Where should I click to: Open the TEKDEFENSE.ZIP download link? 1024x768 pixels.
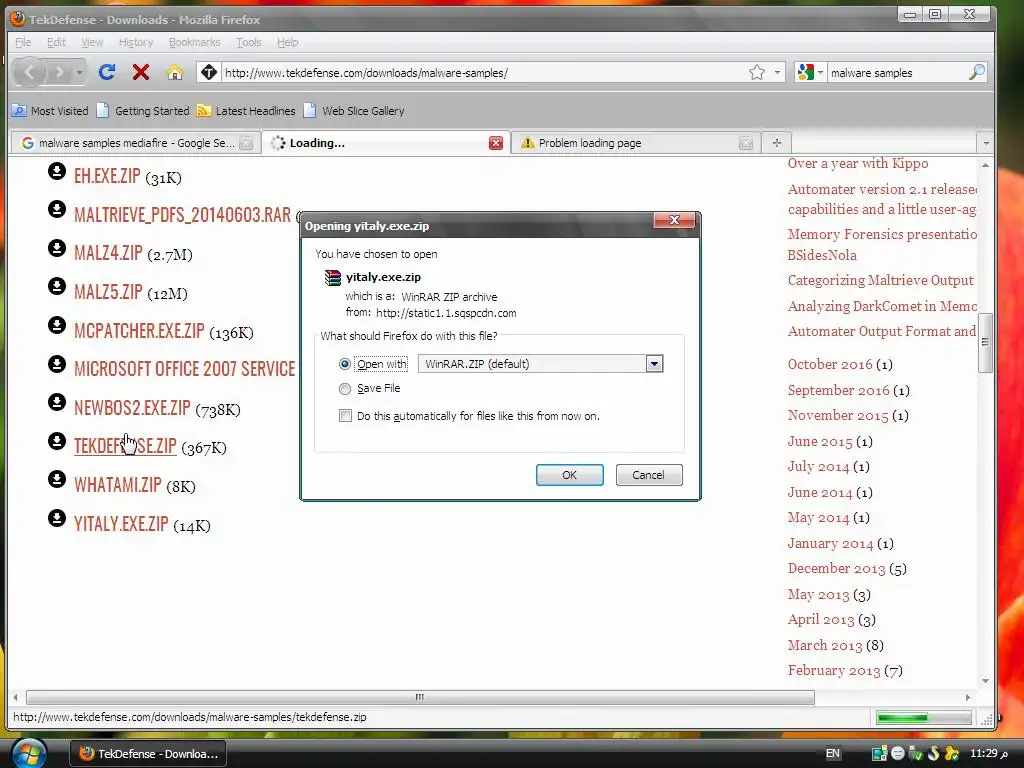pos(125,446)
